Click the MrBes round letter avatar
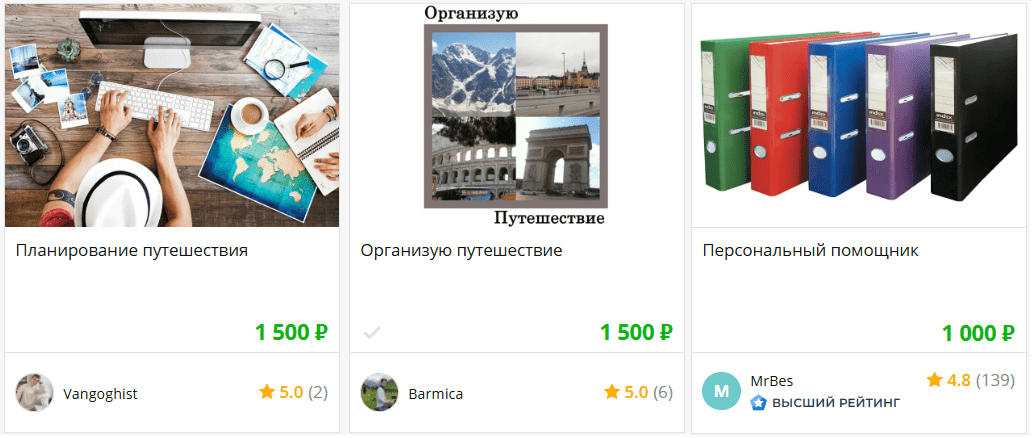 tap(721, 391)
